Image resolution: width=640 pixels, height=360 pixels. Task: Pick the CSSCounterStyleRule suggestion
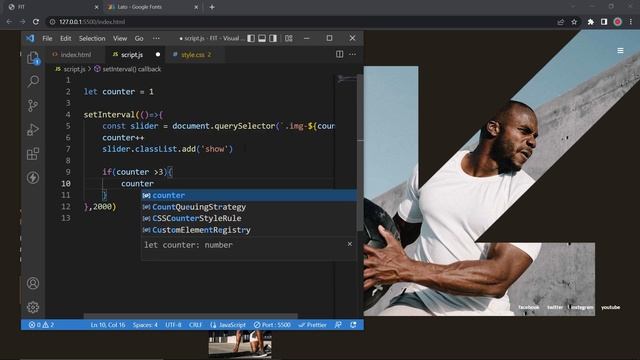coord(249,218)
